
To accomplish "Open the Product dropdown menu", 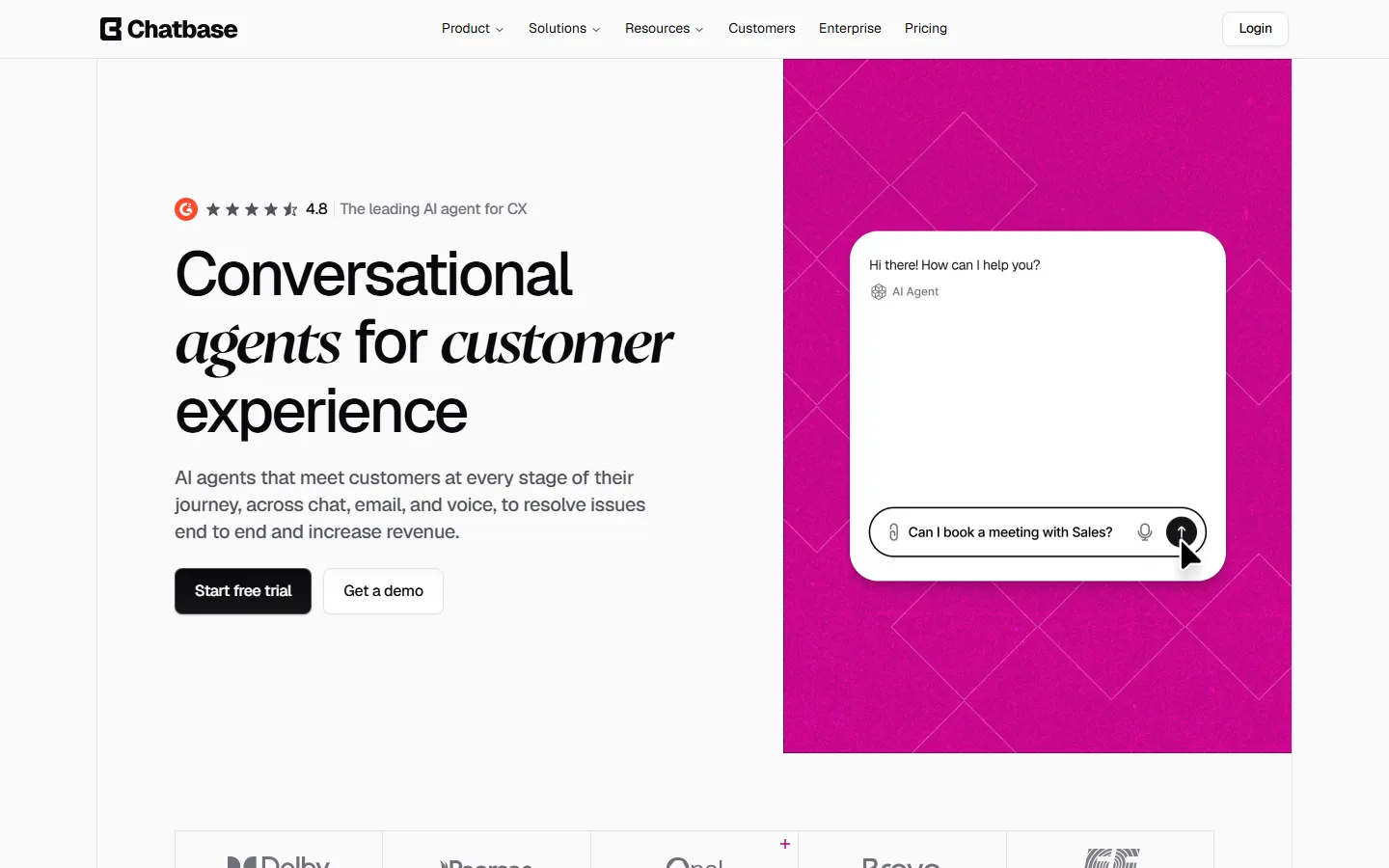I will coord(473,29).
